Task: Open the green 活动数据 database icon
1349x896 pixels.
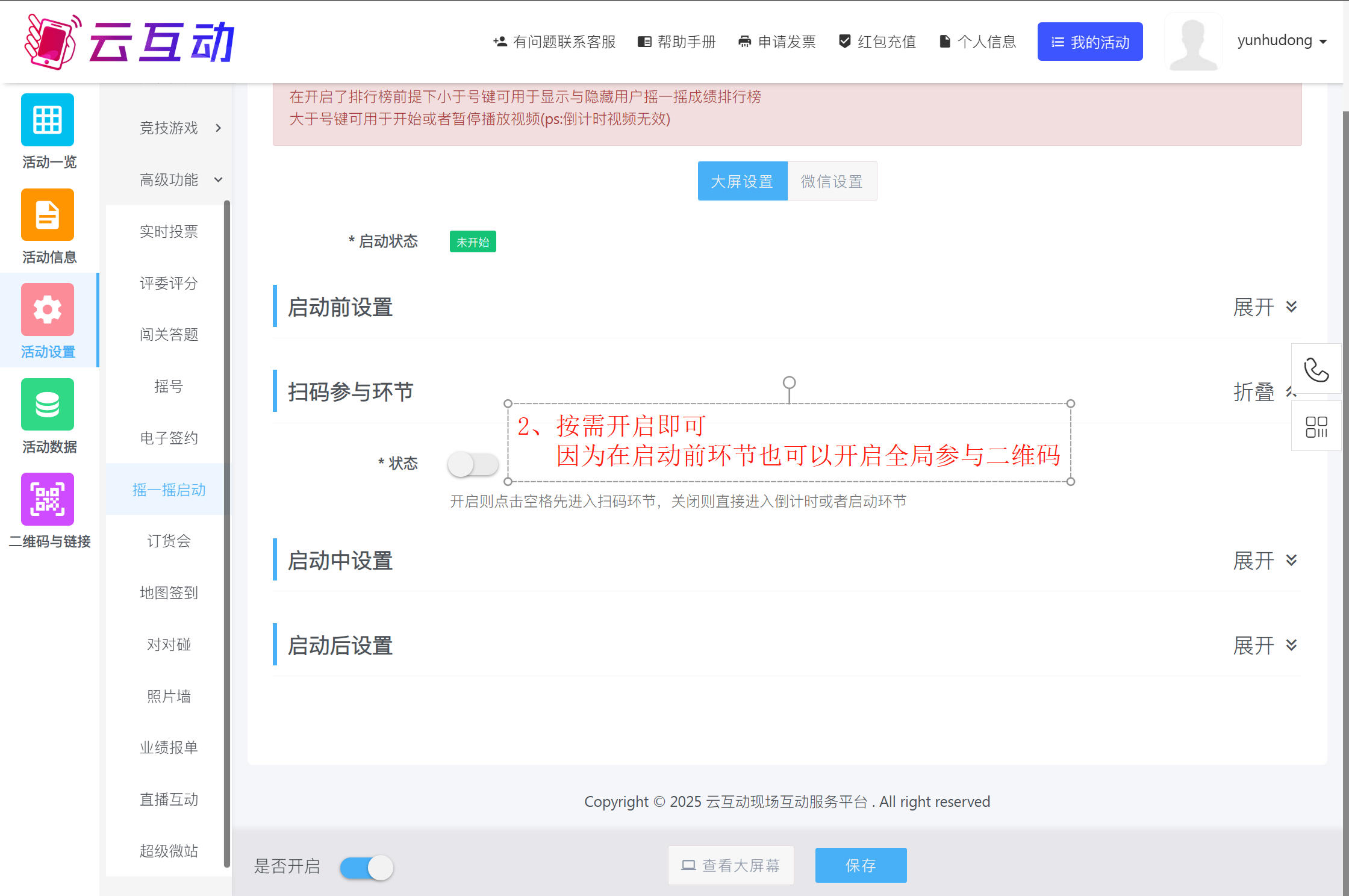Action: pyautogui.click(x=48, y=405)
